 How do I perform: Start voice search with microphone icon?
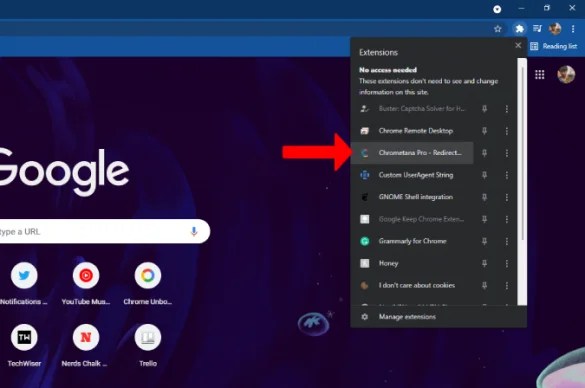pyautogui.click(x=194, y=231)
